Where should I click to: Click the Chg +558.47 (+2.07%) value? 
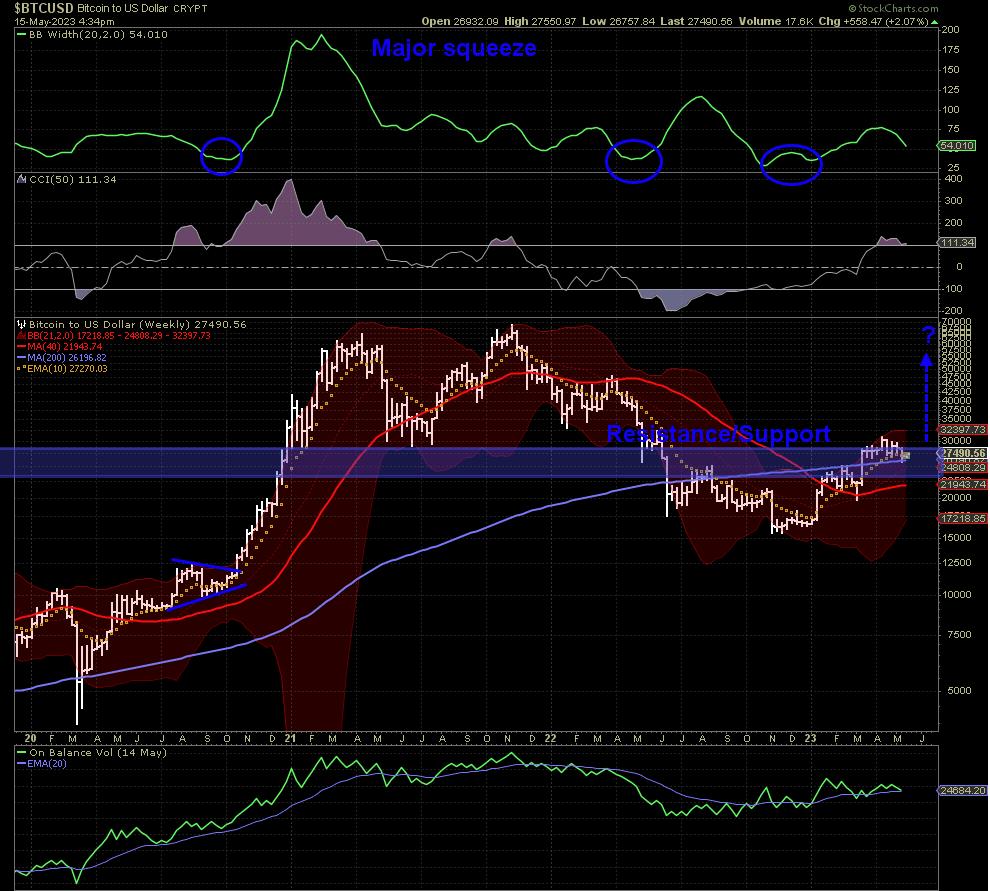(874, 21)
